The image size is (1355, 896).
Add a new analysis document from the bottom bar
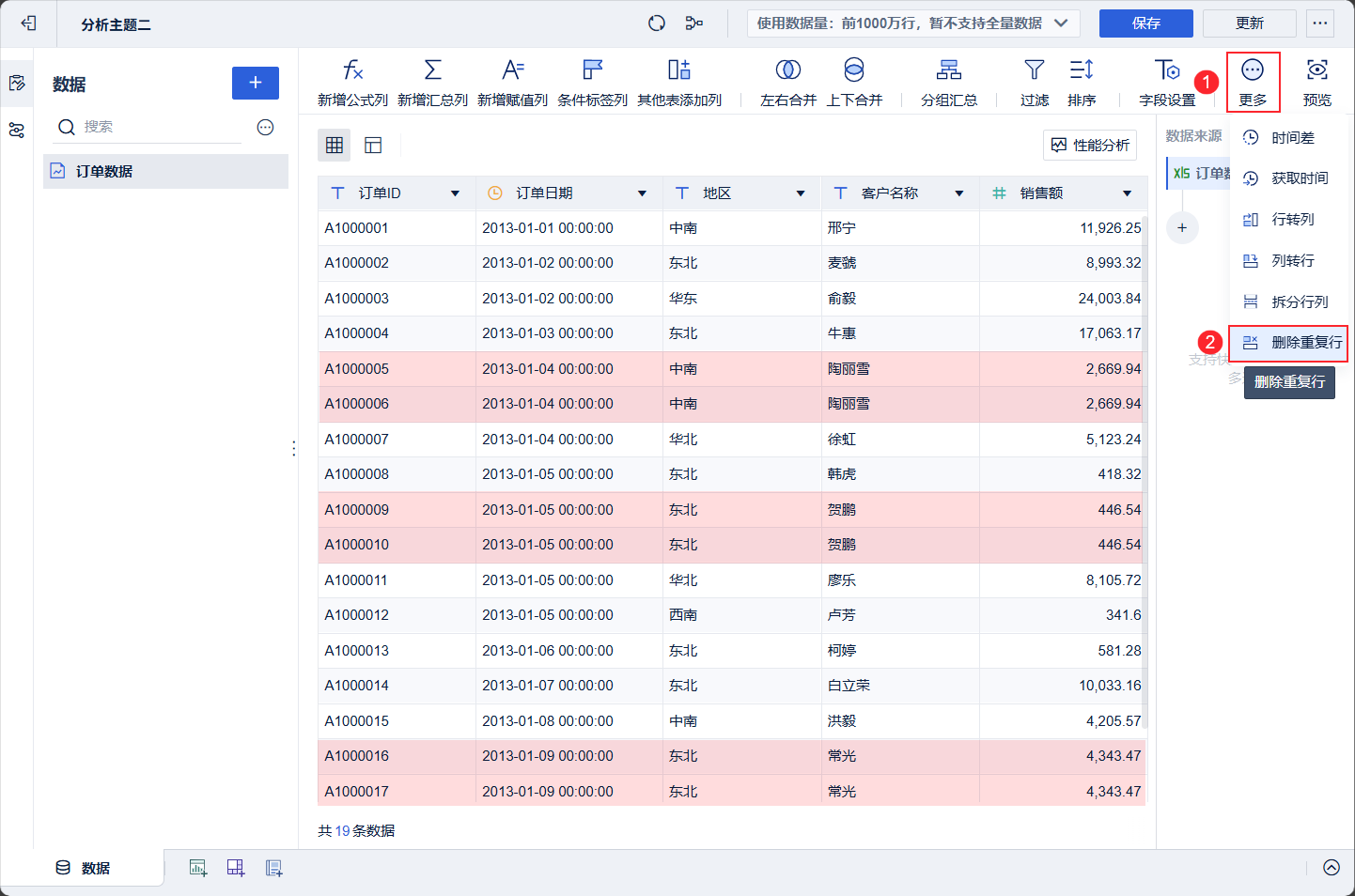point(273,868)
